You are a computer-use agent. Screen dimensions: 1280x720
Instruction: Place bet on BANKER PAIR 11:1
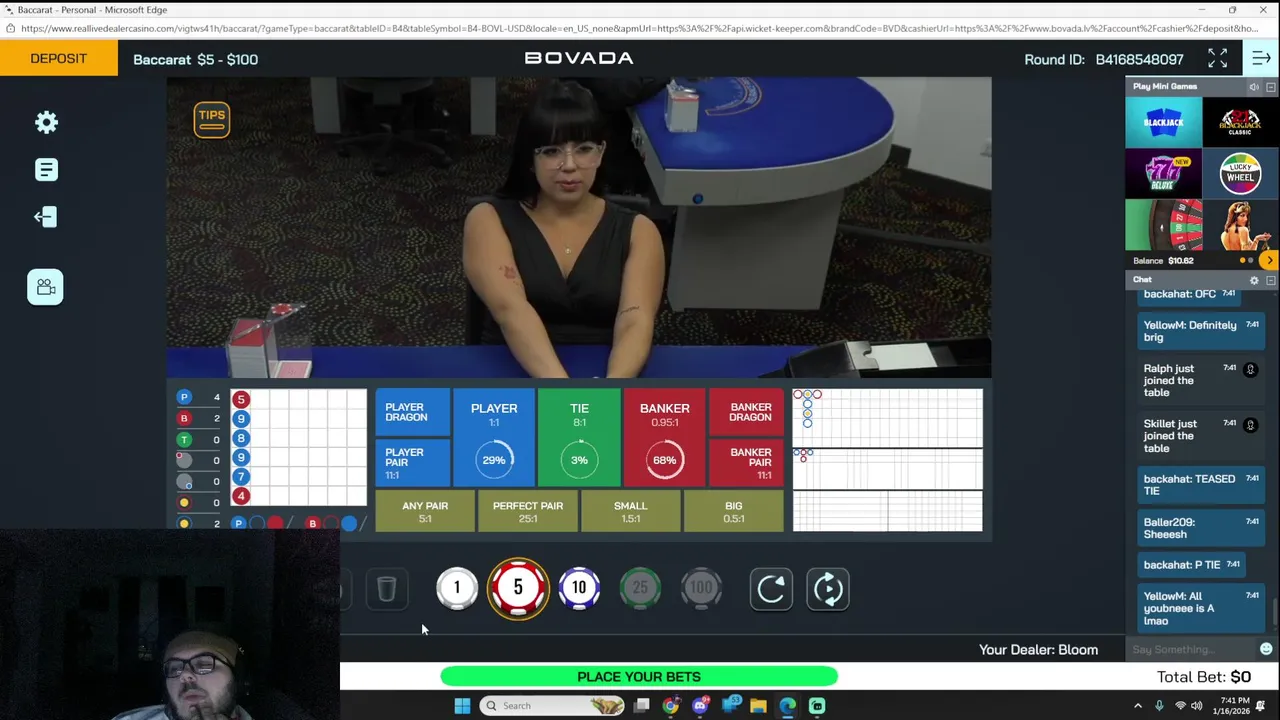click(x=747, y=463)
